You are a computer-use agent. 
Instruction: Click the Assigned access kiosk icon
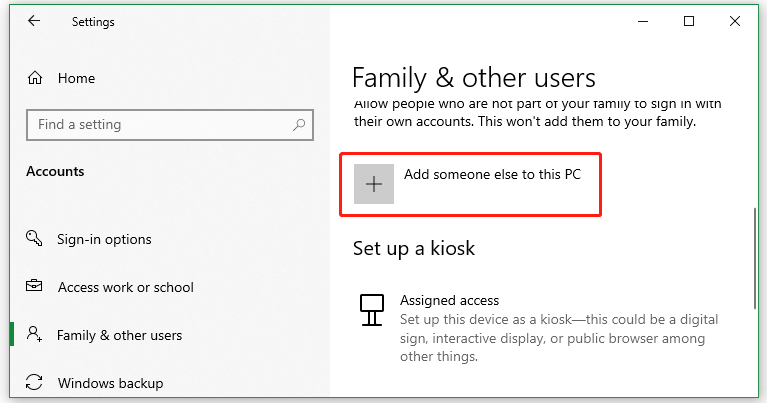(x=372, y=311)
